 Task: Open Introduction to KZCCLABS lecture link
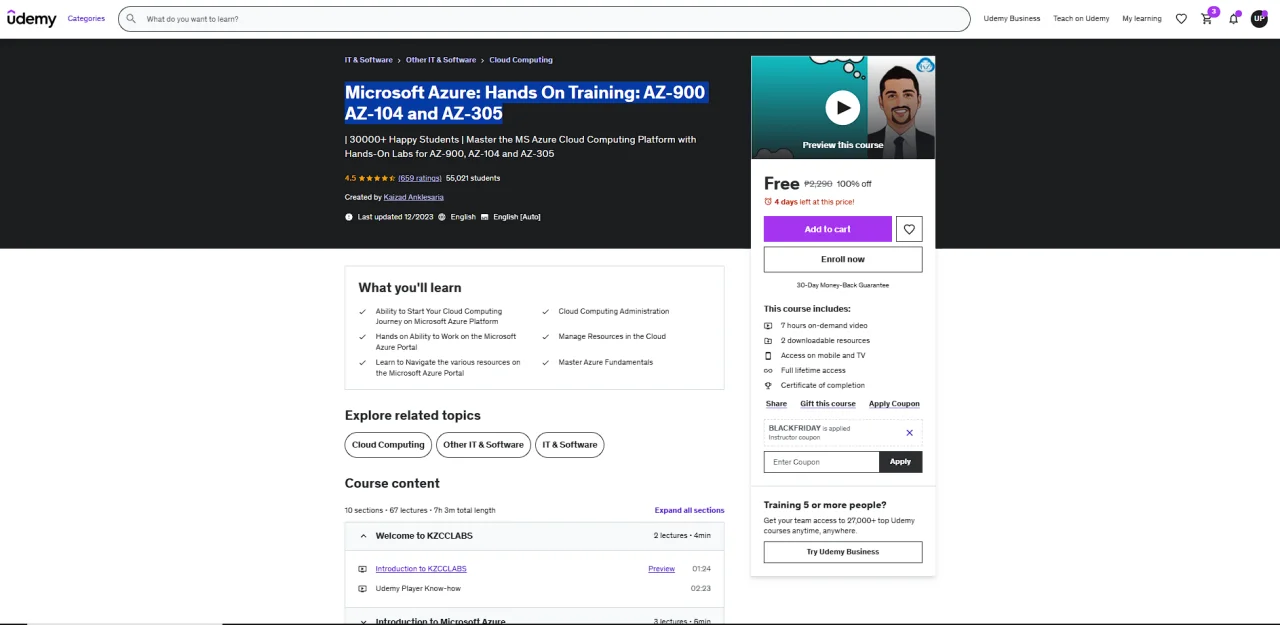[x=421, y=569]
